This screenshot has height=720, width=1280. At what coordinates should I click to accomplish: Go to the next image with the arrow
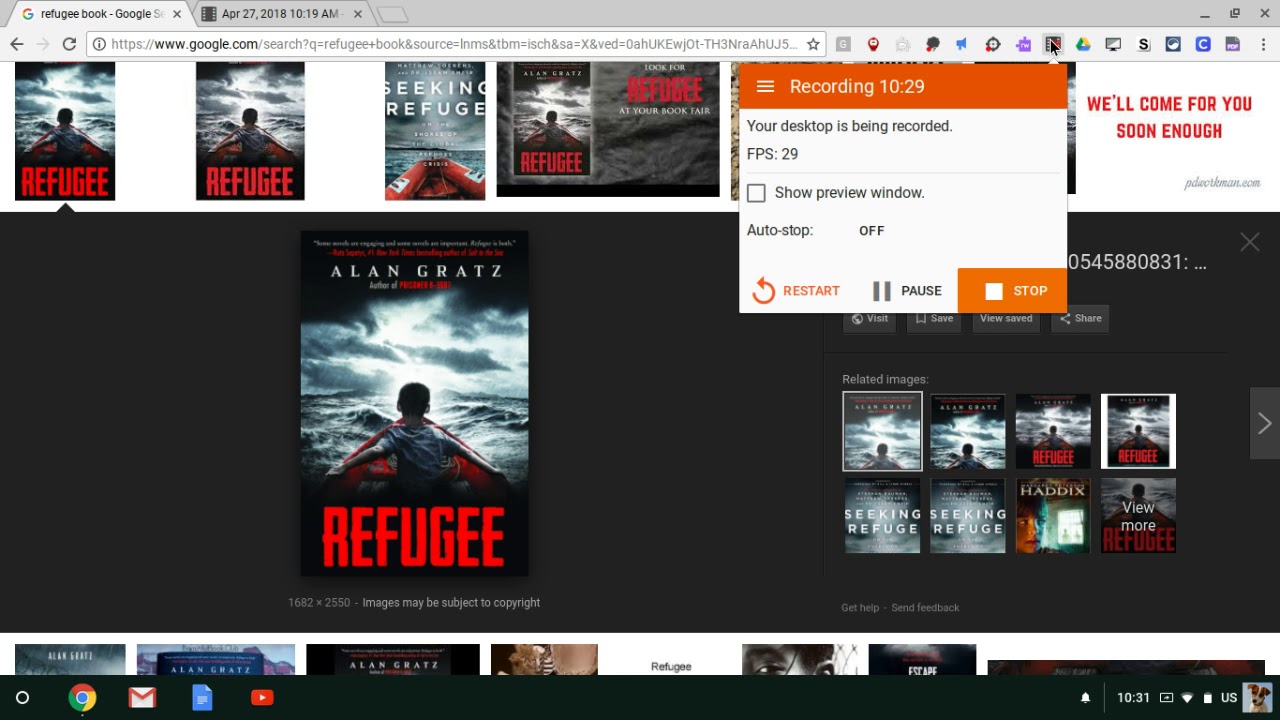(x=1265, y=424)
